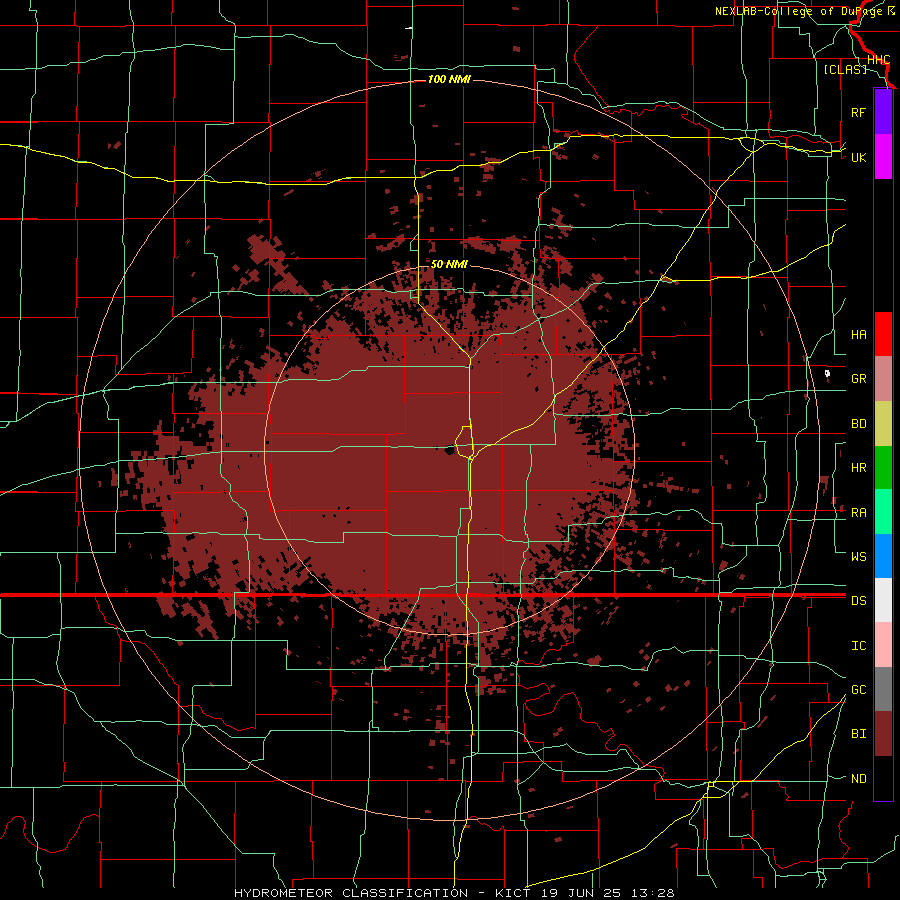The height and width of the screenshot is (900, 900).
Task: Click the ND legend label
Action: pyautogui.click(x=858, y=779)
